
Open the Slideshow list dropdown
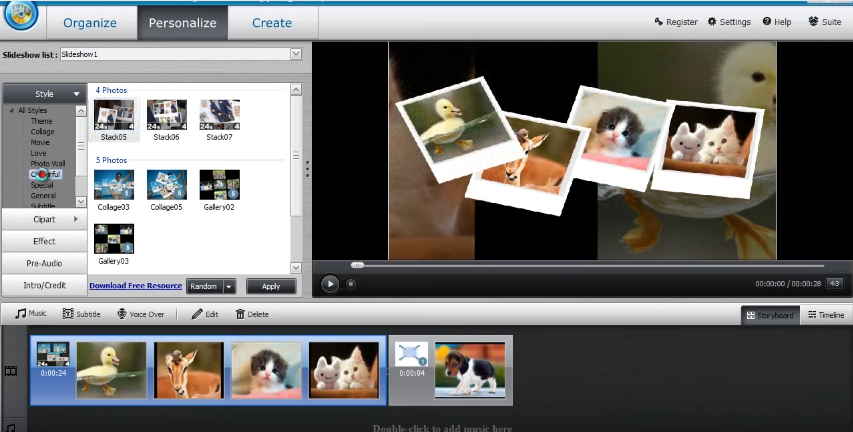pos(296,54)
